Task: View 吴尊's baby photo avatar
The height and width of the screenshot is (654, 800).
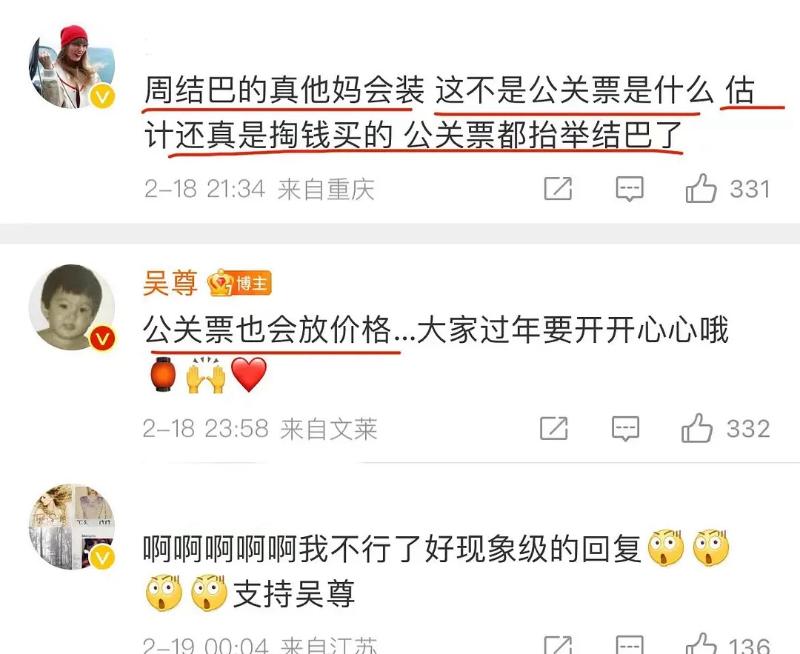Action: tap(72, 307)
